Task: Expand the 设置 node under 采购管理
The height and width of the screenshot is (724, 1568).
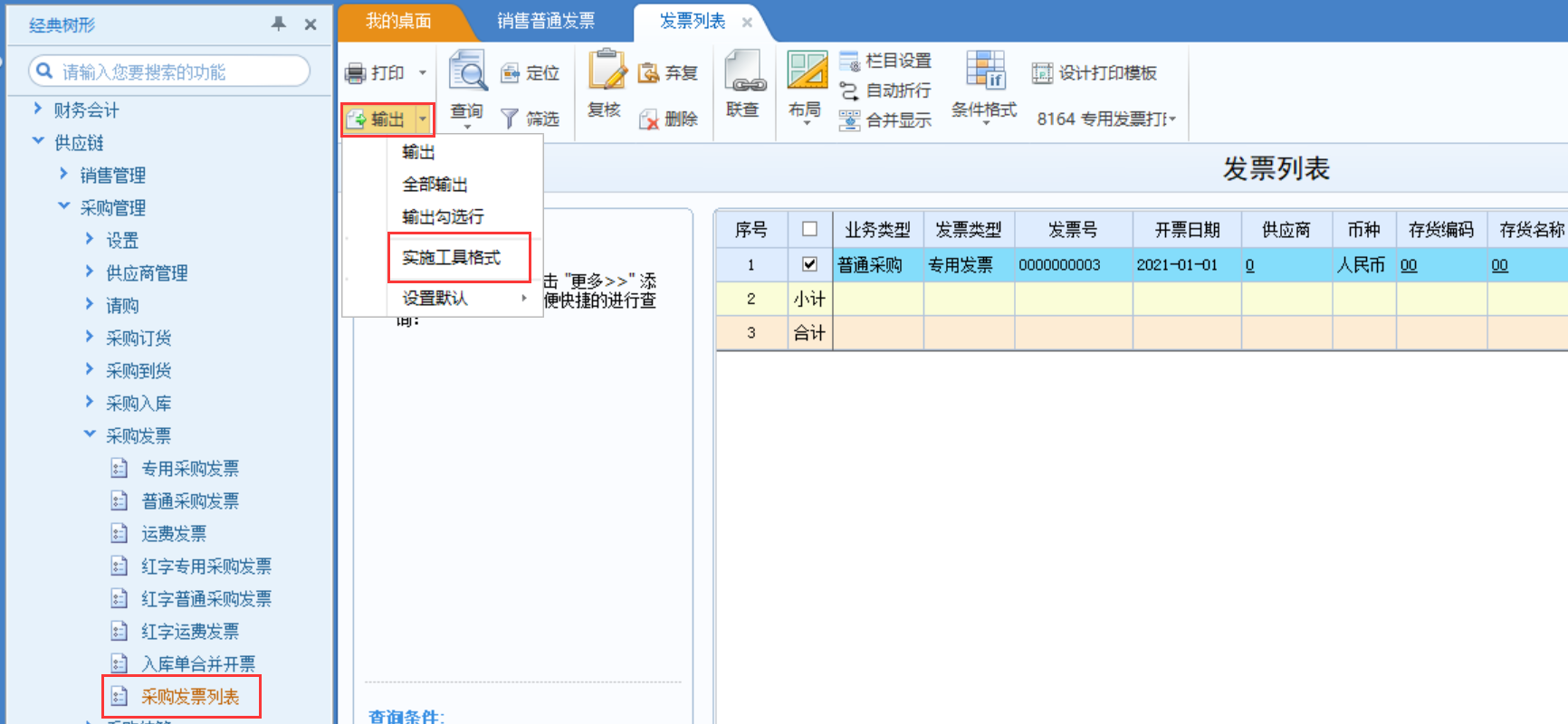Action: pos(90,239)
